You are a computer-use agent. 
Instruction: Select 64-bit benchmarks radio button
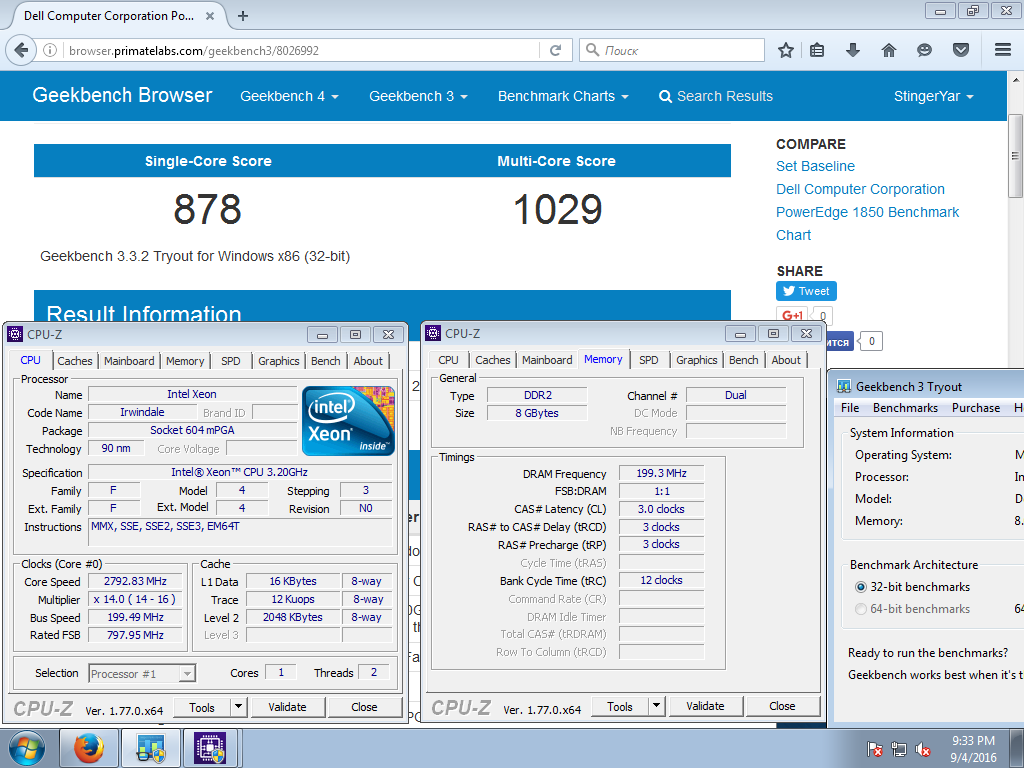pyautogui.click(x=861, y=609)
